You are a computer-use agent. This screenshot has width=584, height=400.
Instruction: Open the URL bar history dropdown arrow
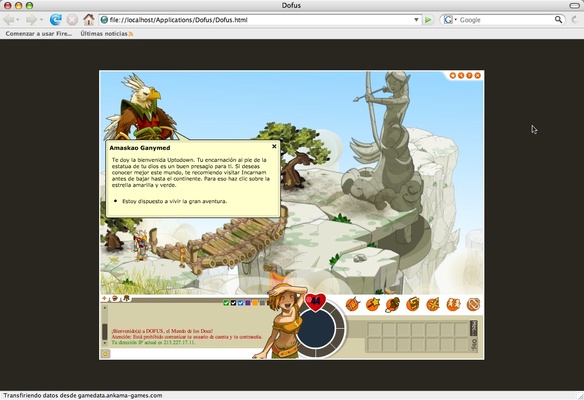416,20
